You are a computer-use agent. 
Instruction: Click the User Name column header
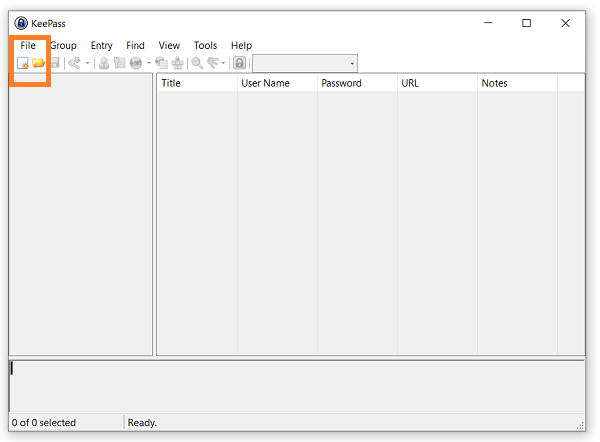[x=277, y=83]
